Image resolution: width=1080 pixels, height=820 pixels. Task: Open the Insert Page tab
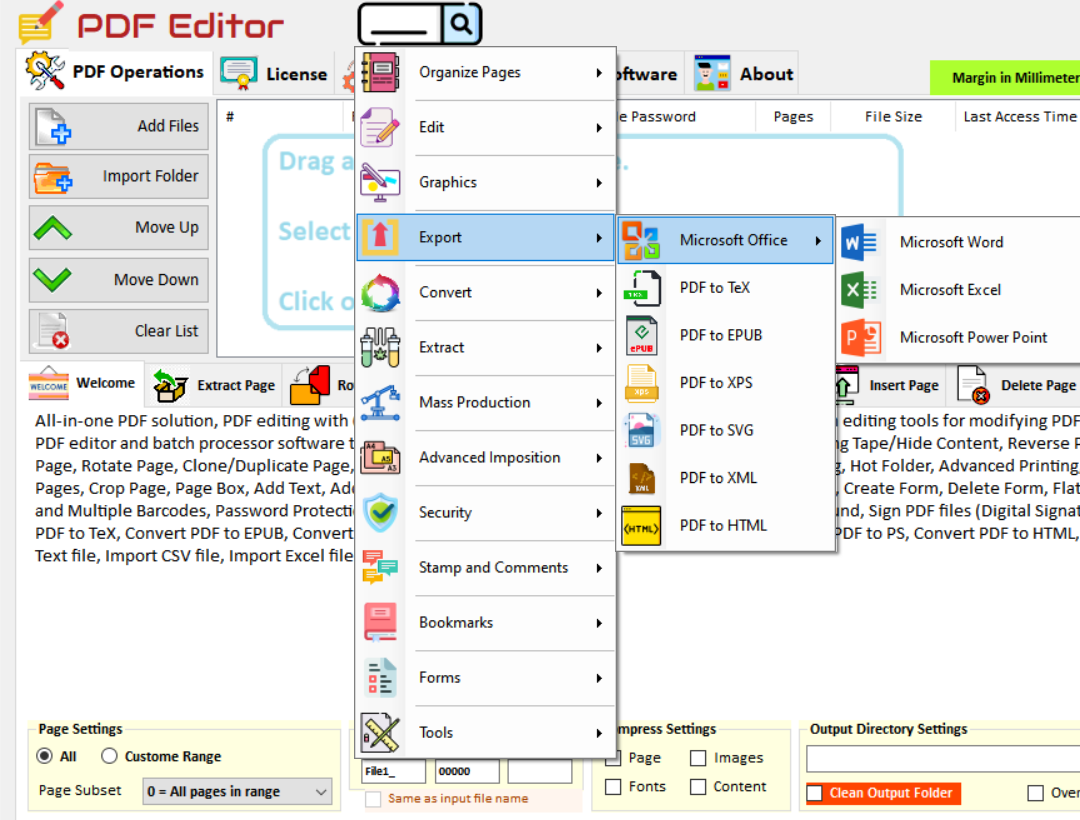pyautogui.click(x=890, y=385)
